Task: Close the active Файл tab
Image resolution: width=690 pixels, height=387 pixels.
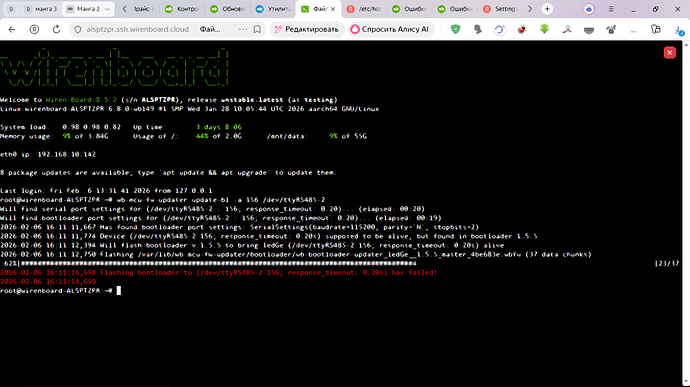Action: [333, 9]
